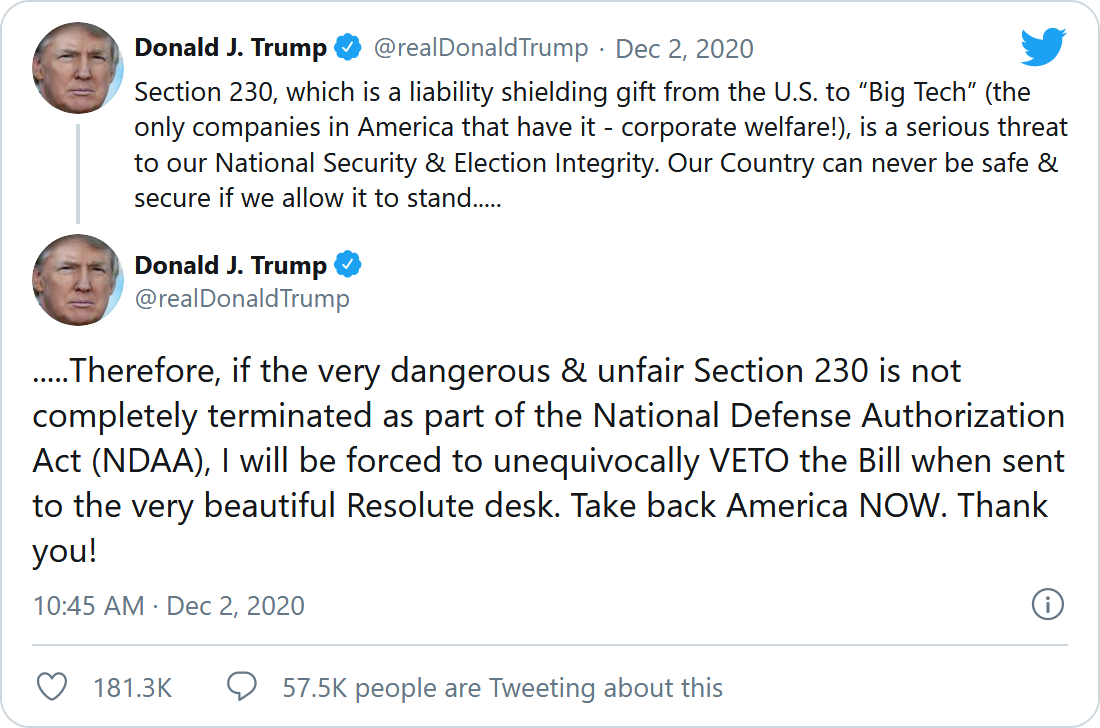Image resolution: width=1100 pixels, height=728 pixels.
Task: Open @realDonaldTrump handle below the second name
Action: tap(242, 298)
